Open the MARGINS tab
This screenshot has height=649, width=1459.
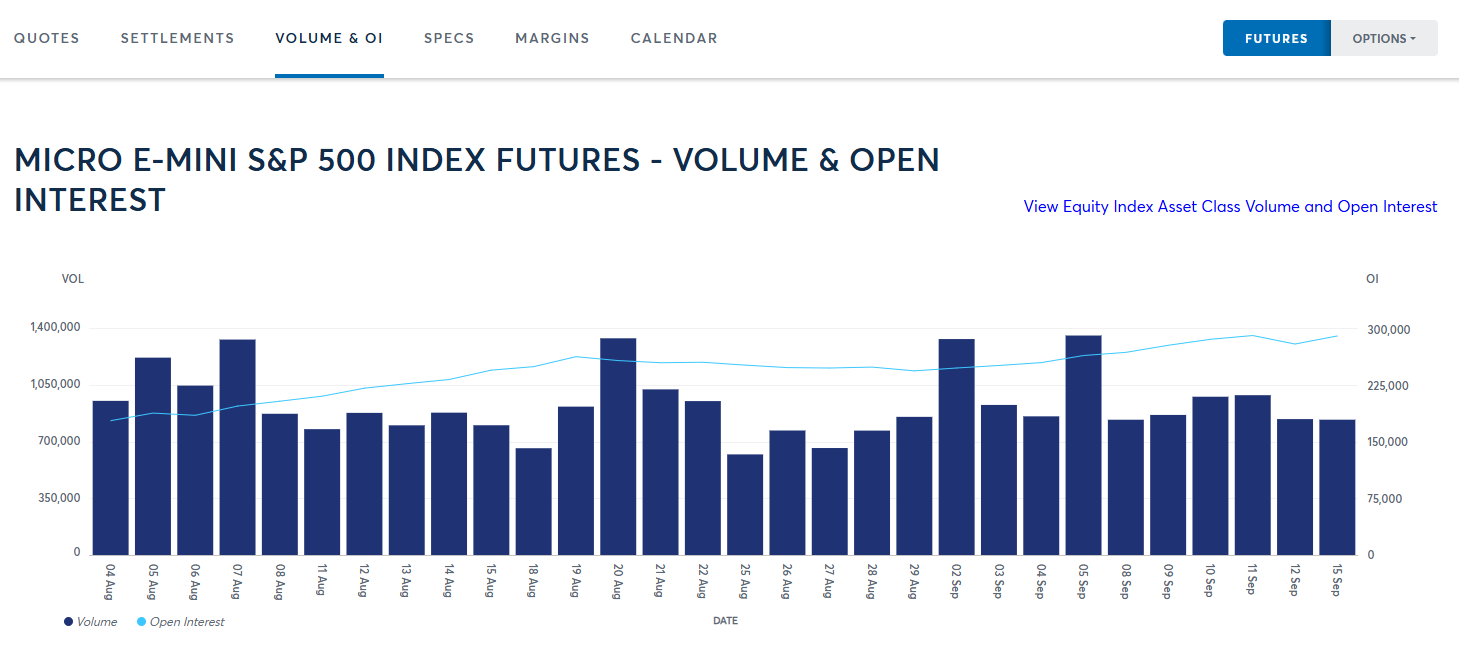(552, 38)
